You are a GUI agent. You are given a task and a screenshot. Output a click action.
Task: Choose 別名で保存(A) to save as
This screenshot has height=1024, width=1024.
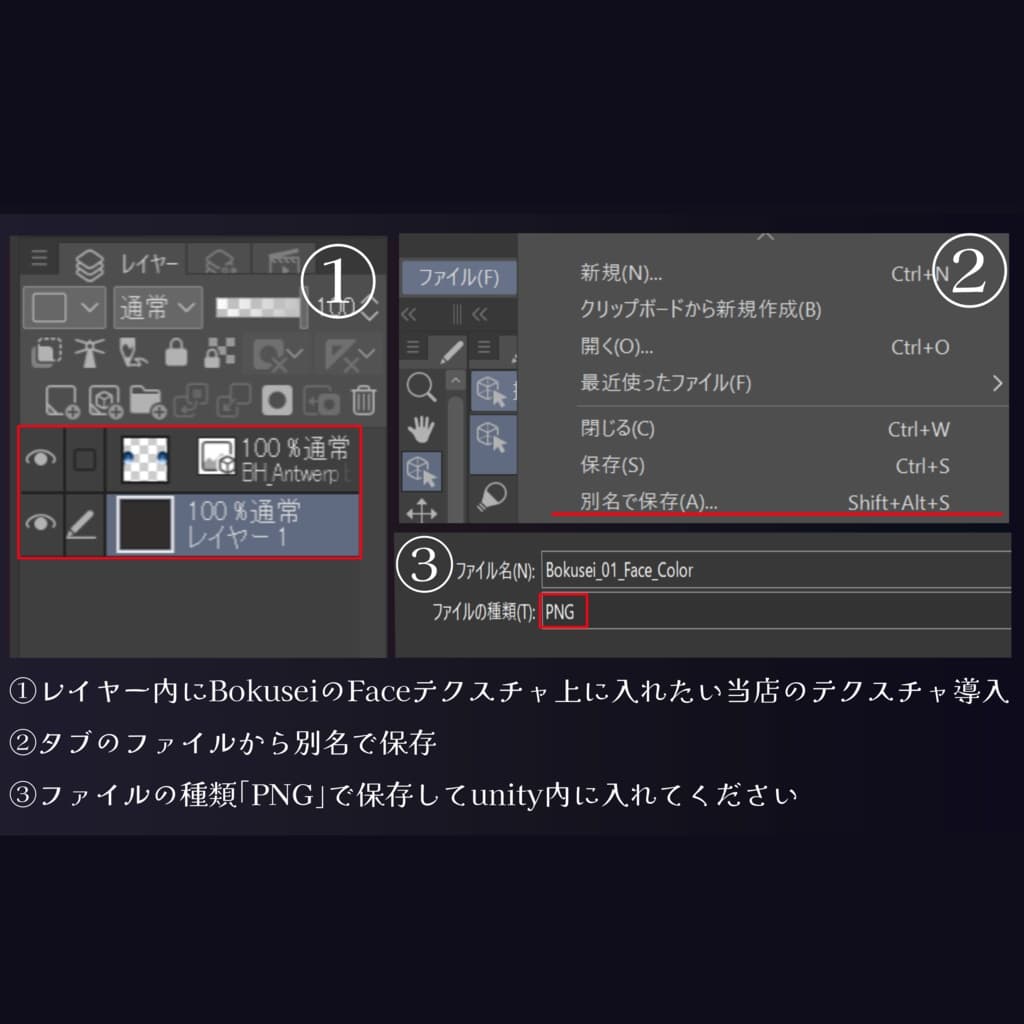(650, 503)
